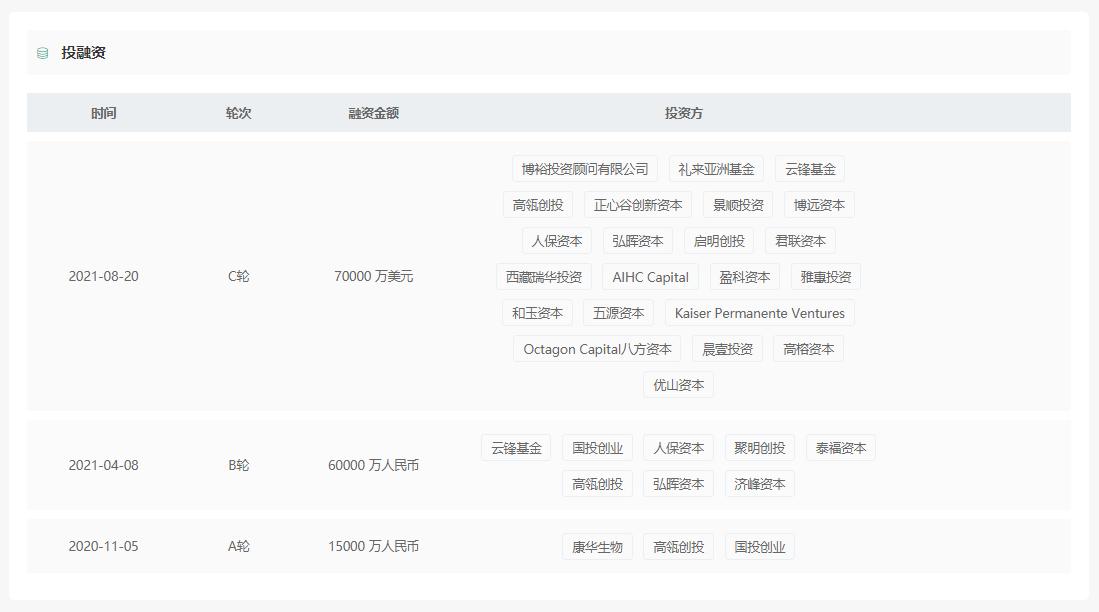Select the 70000 万美元 amount
The width and height of the screenshot is (1099, 612).
[x=374, y=276]
